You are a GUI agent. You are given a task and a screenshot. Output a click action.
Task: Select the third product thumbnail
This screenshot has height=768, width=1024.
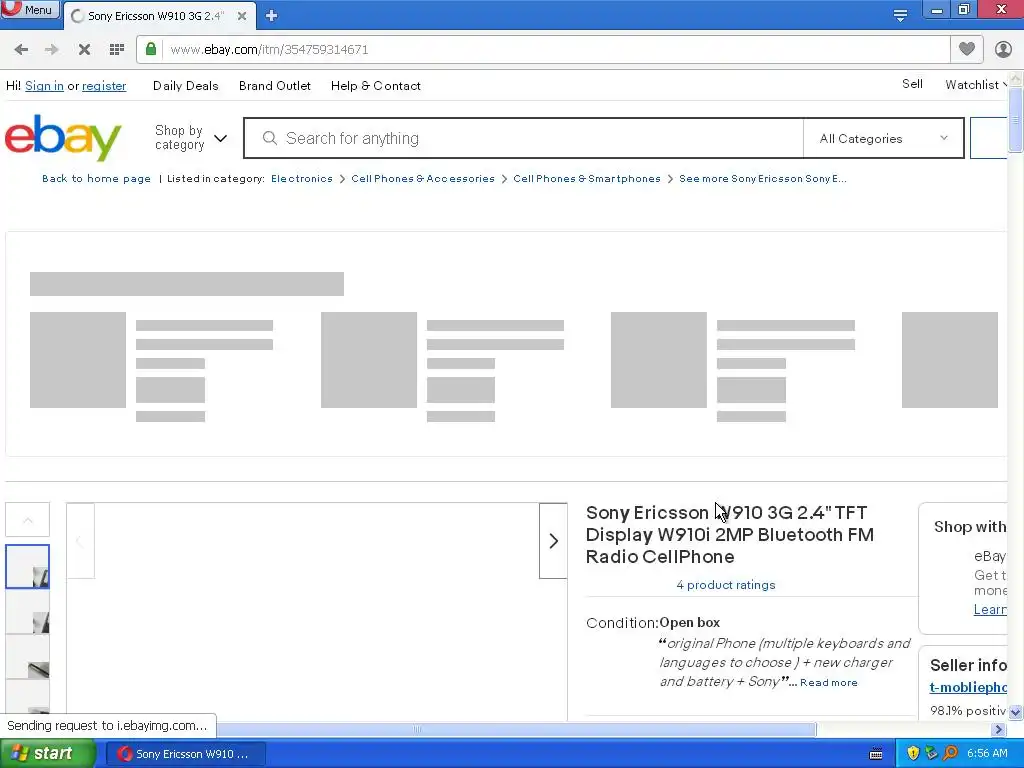[x=27, y=658]
